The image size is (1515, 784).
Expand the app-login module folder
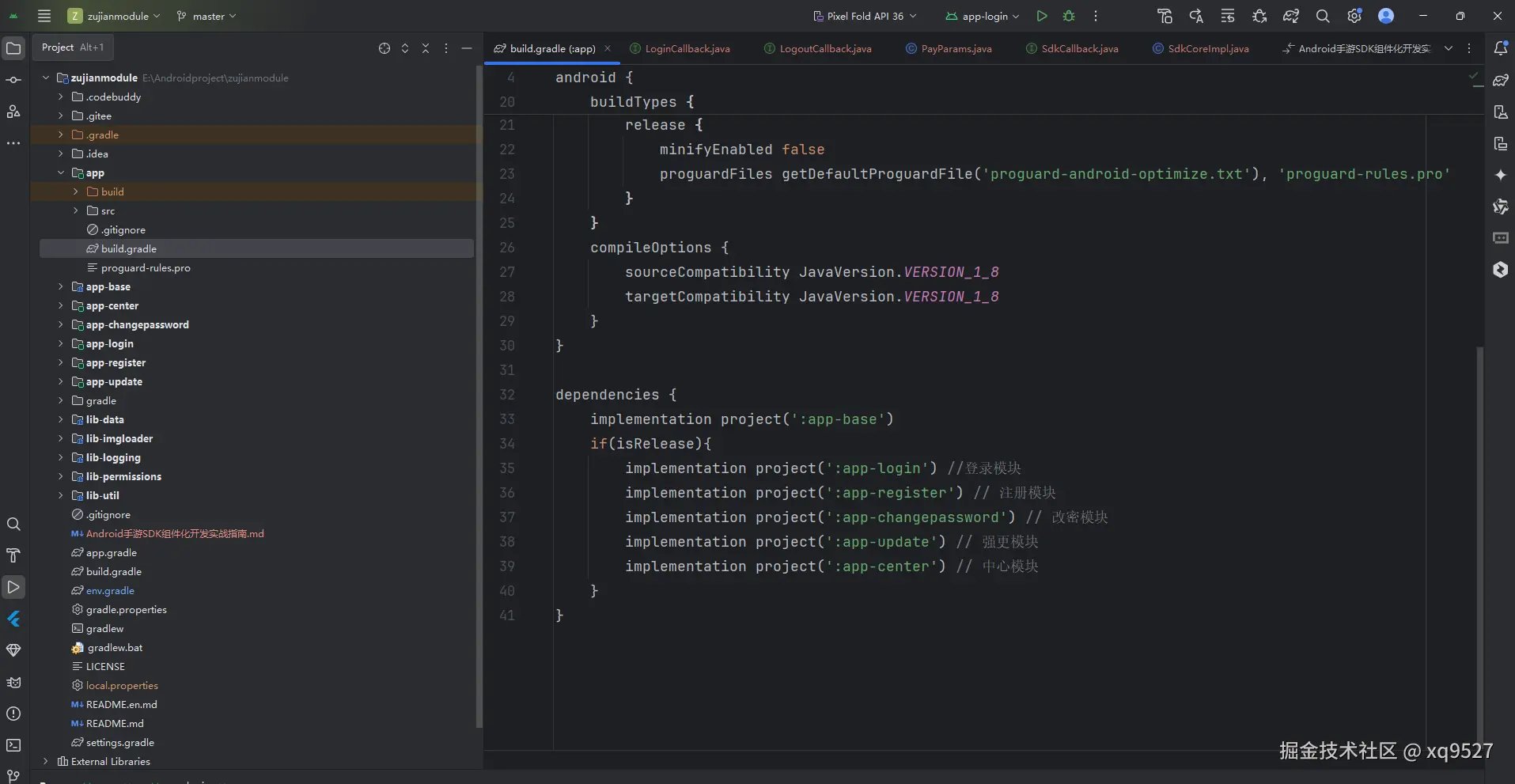point(61,344)
